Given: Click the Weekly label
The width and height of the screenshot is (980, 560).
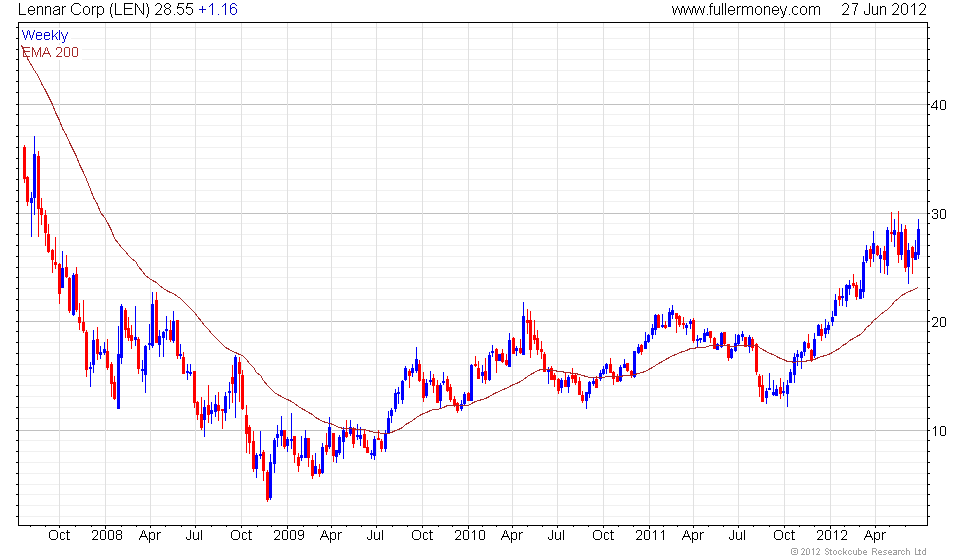Looking at the screenshot, I should pyautogui.click(x=45, y=36).
